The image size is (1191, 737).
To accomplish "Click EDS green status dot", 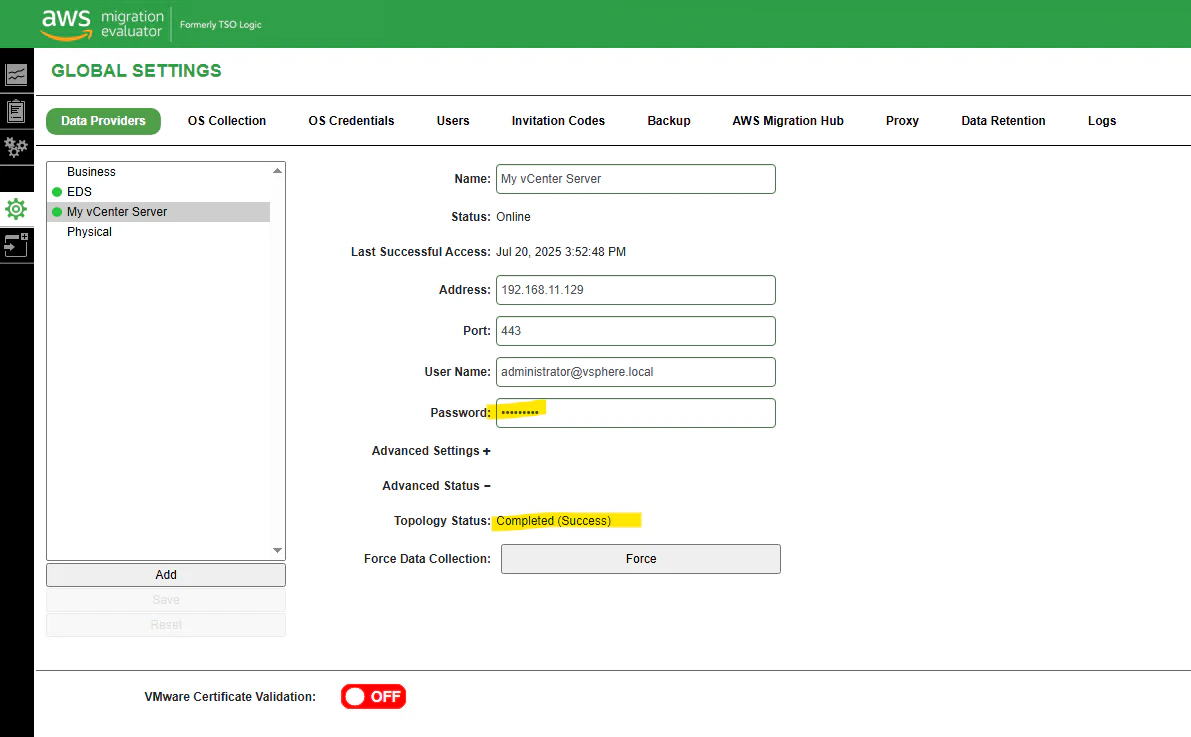I will click(56, 192).
